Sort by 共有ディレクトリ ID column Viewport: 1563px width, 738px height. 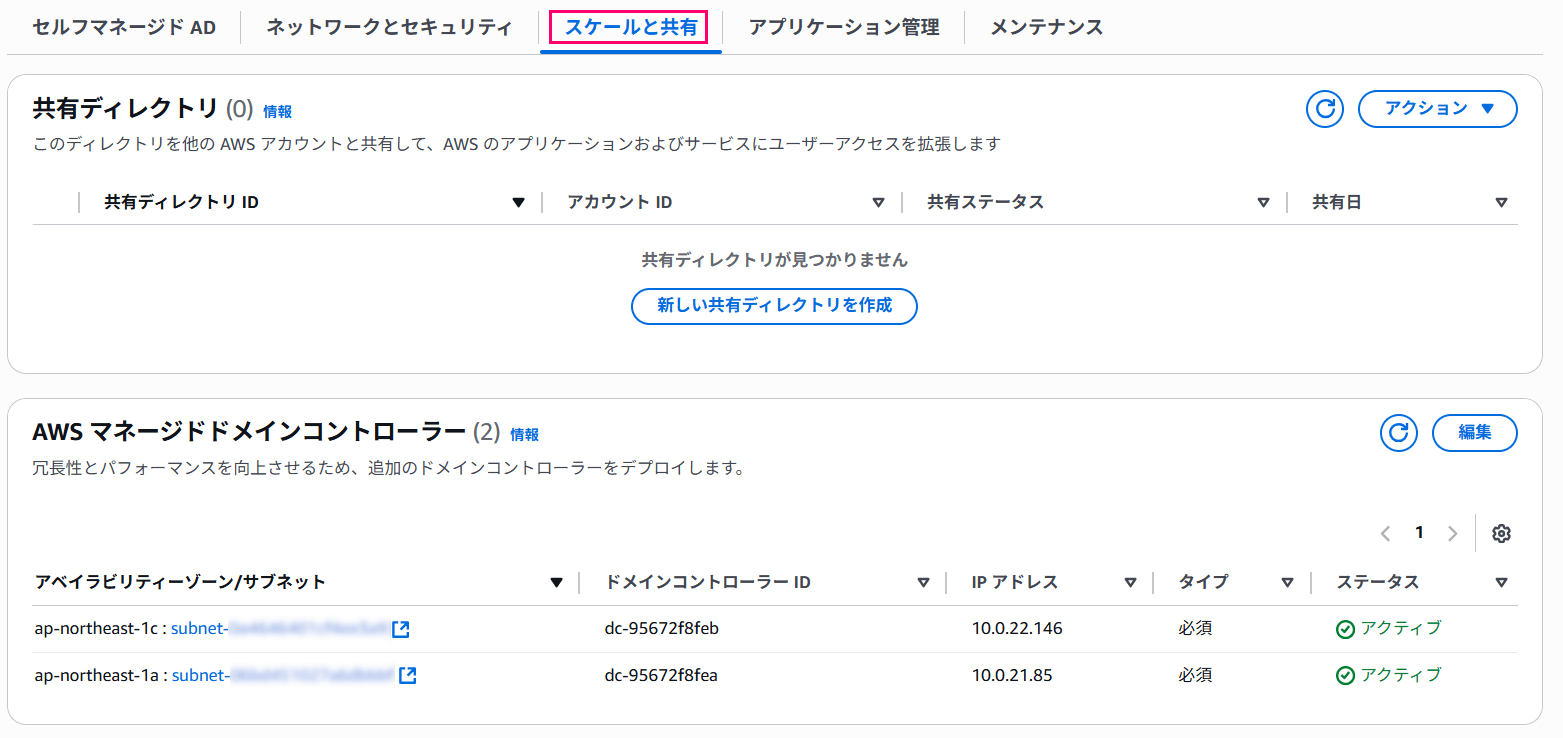tap(518, 203)
